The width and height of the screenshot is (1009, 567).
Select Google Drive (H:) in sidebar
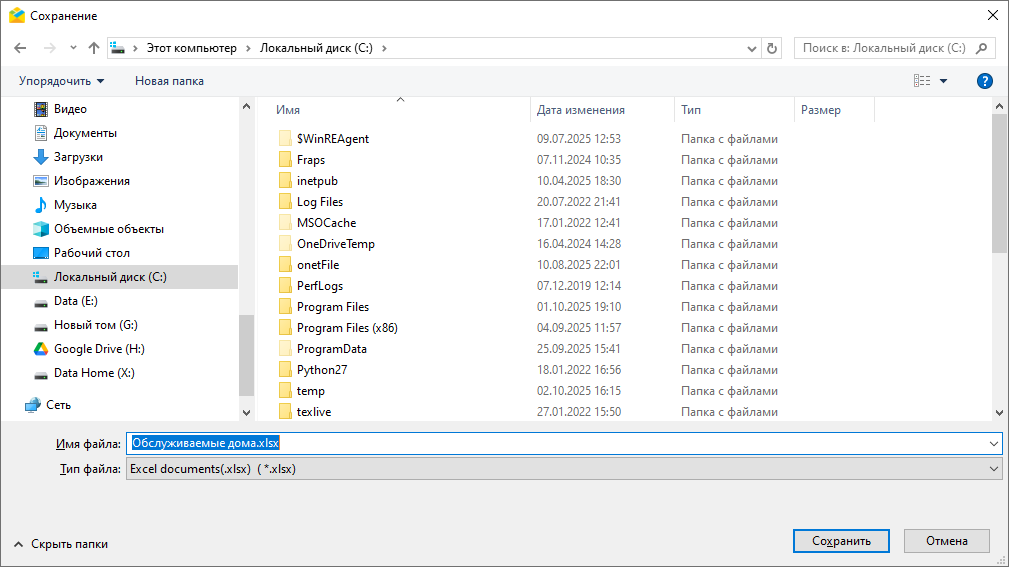pos(98,349)
